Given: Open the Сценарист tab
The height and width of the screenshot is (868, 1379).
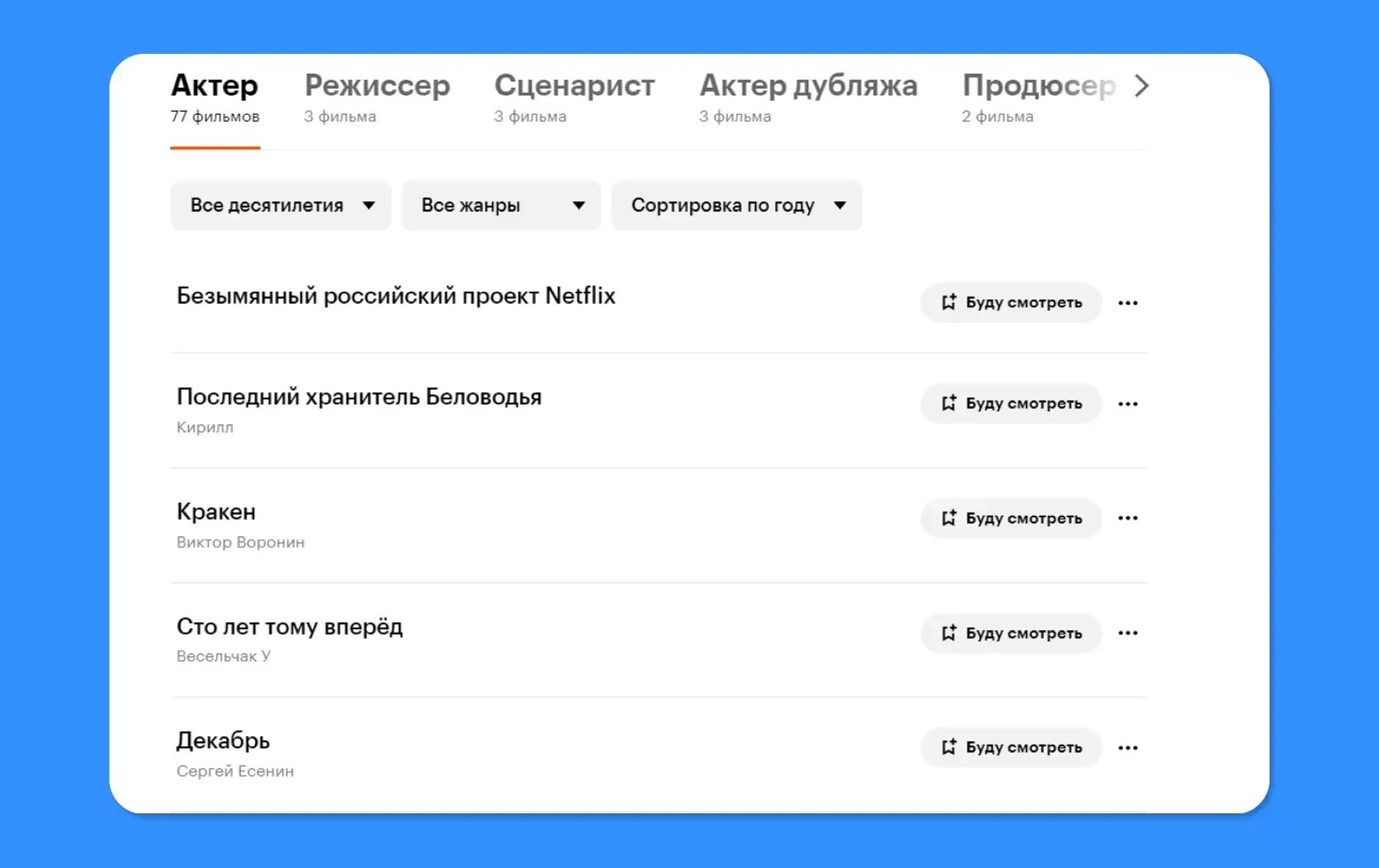Looking at the screenshot, I should pyautogui.click(x=574, y=98).
